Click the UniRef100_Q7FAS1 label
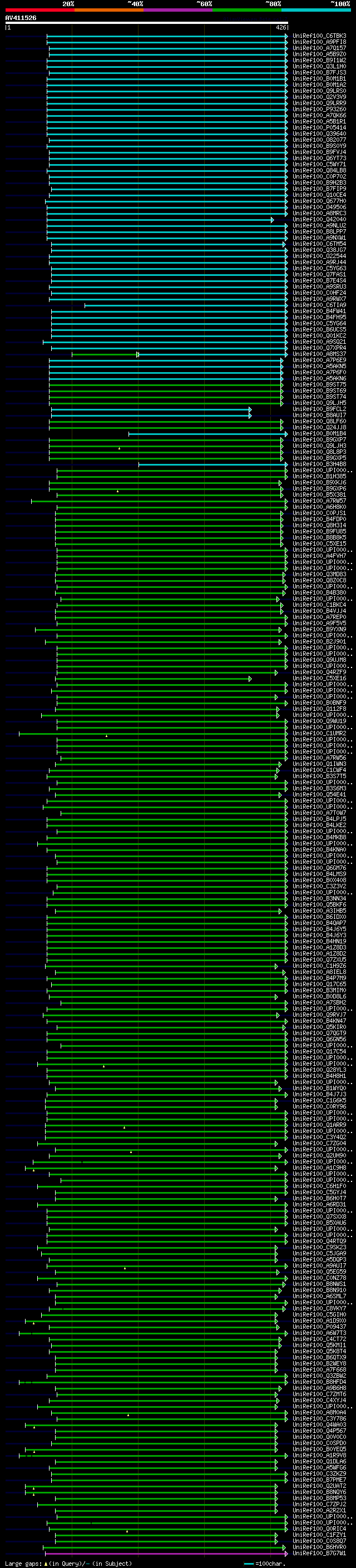Image resolution: width=356 pixels, height=1568 pixels. [319, 275]
